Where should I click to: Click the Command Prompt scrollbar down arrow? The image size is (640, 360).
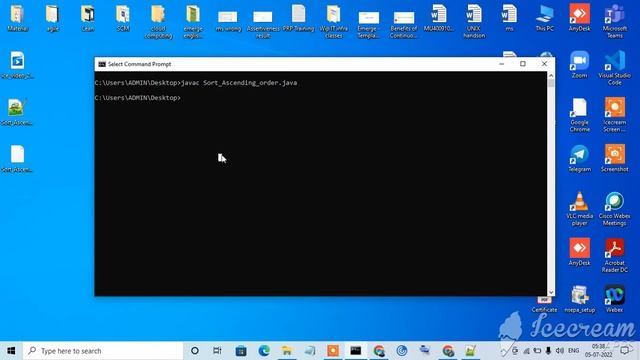tap(551, 292)
